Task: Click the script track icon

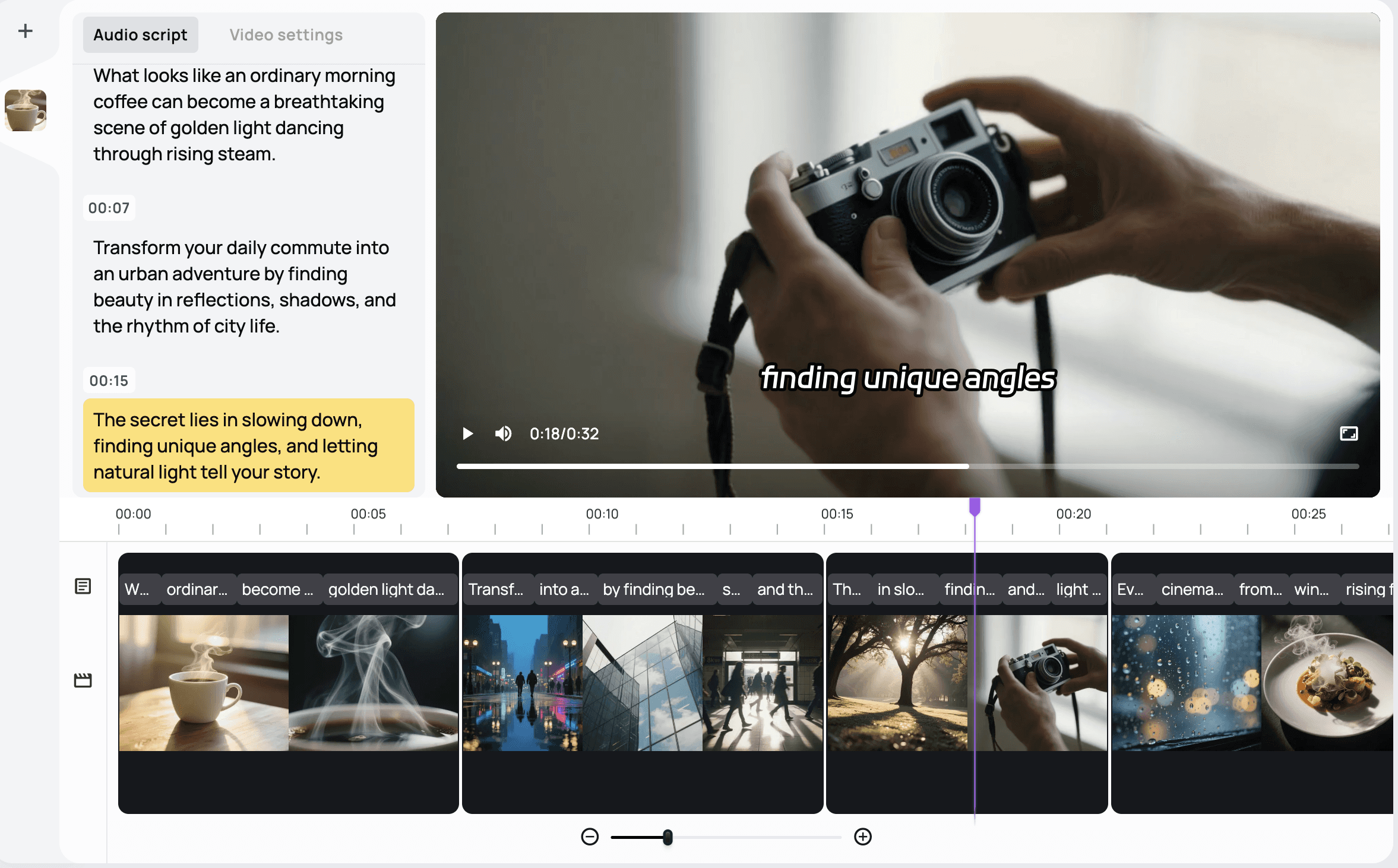Action: (83, 586)
